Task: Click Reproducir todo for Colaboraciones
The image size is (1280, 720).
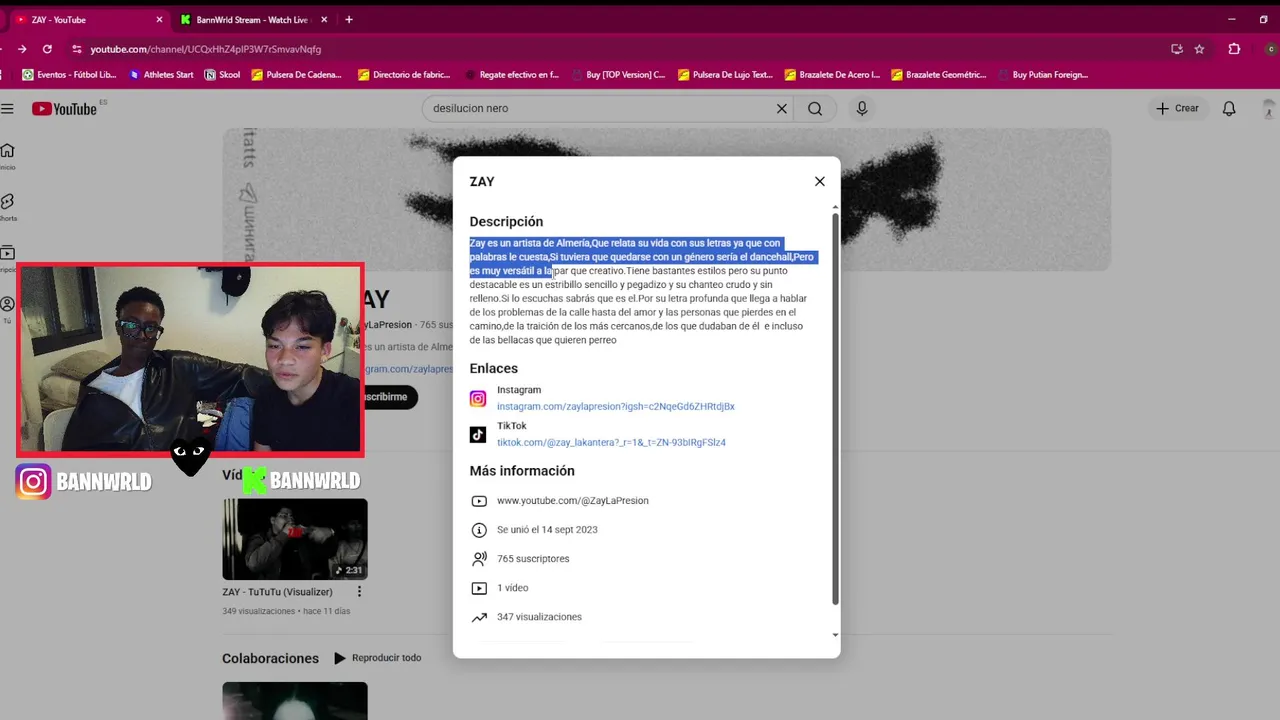Action: tap(378, 658)
